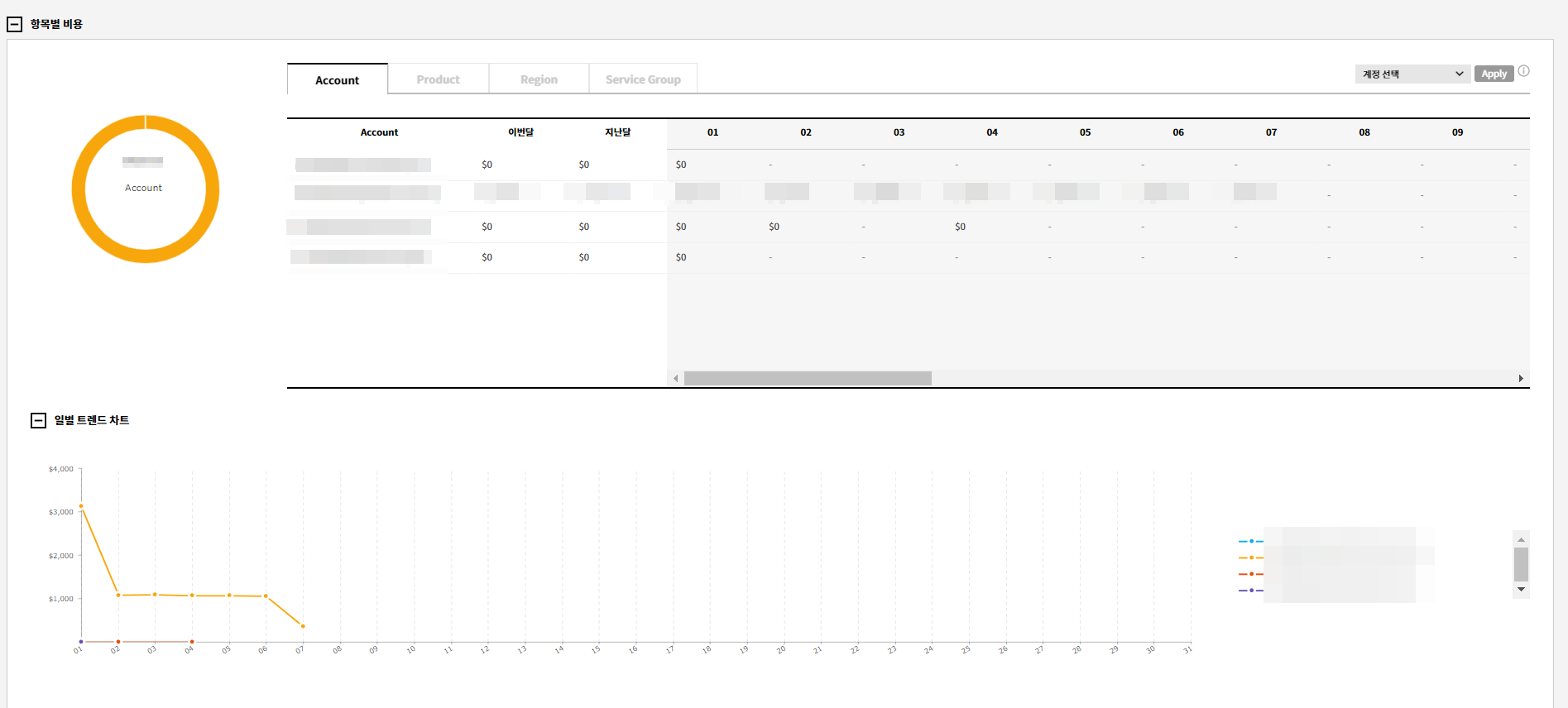Viewport: 1568px width, 708px height.
Task: Sort by the 이번달 column header
Action: [x=520, y=132]
